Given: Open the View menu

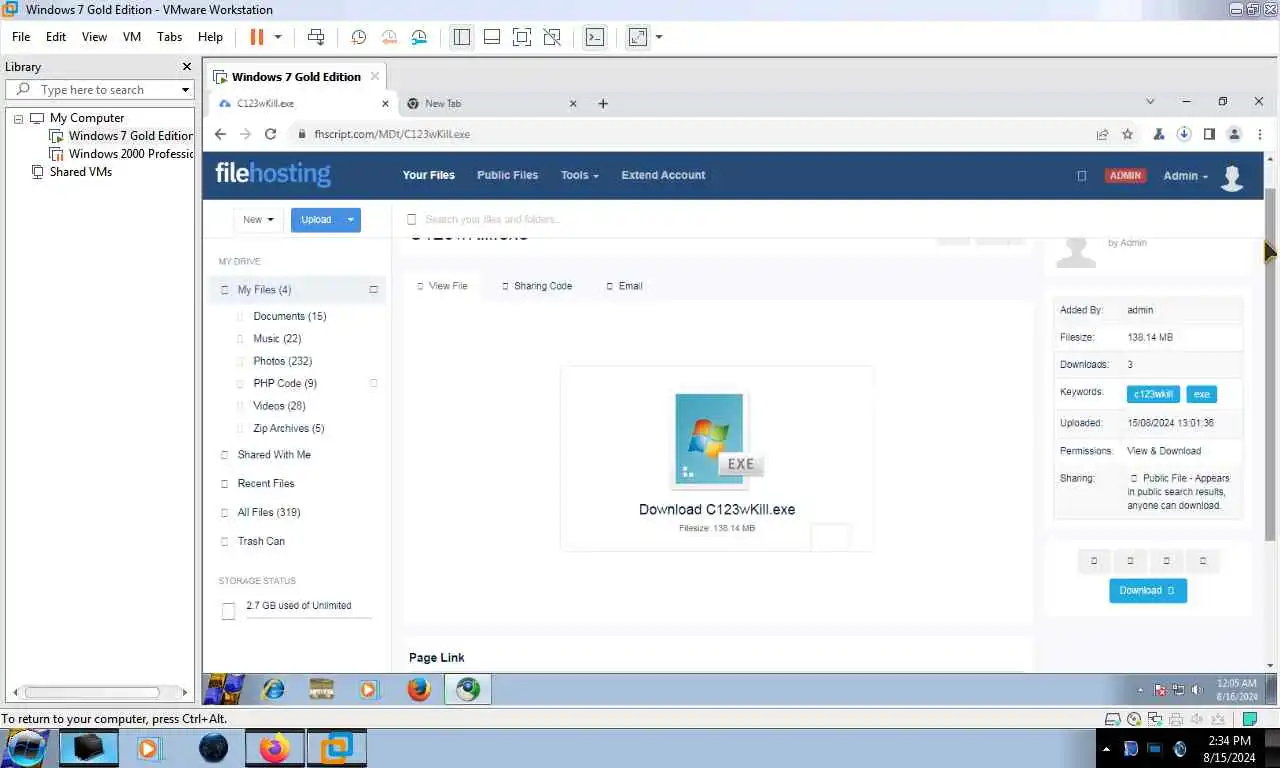Looking at the screenshot, I should pyautogui.click(x=94, y=37).
